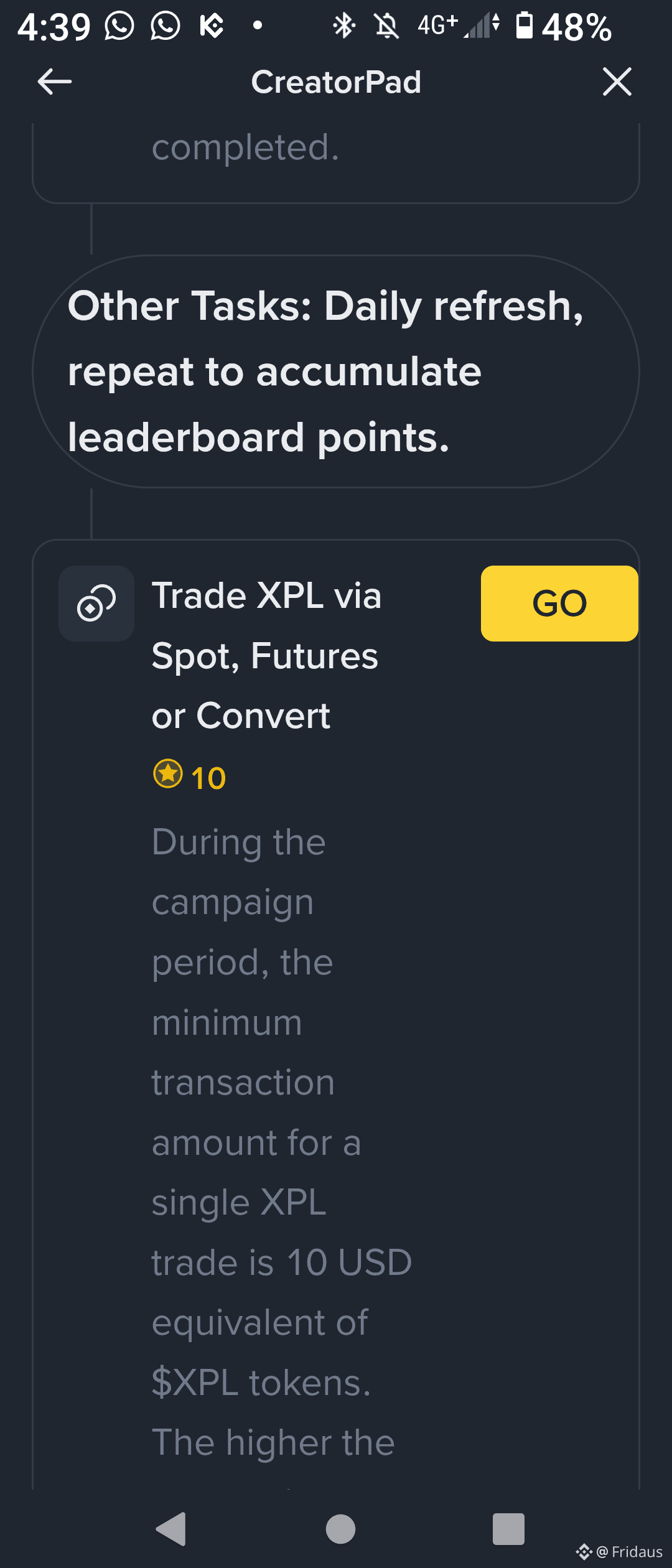Close the CreatorPad page with X
The height and width of the screenshot is (1568, 672).
point(617,82)
